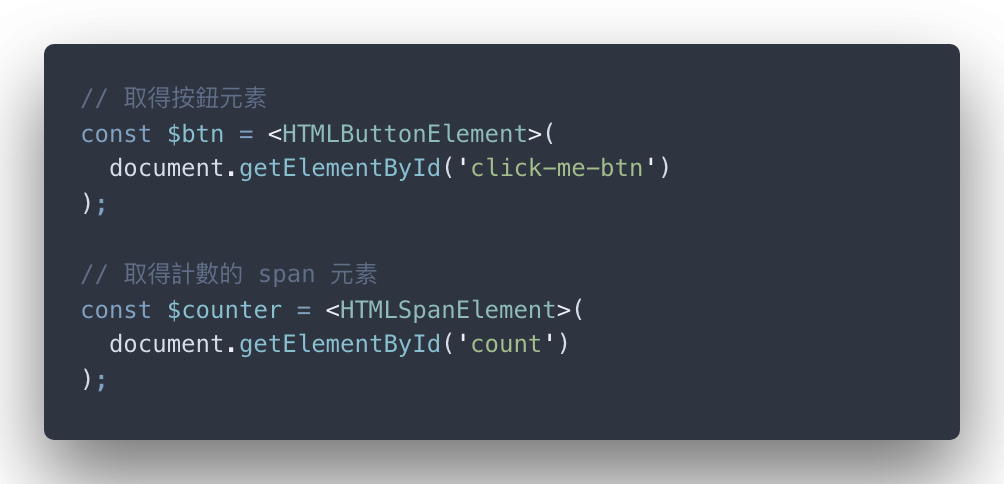Click the HTMLButtonElement type name
Image resolution: width=1004 pixels, height=484 pixels.
404,134
